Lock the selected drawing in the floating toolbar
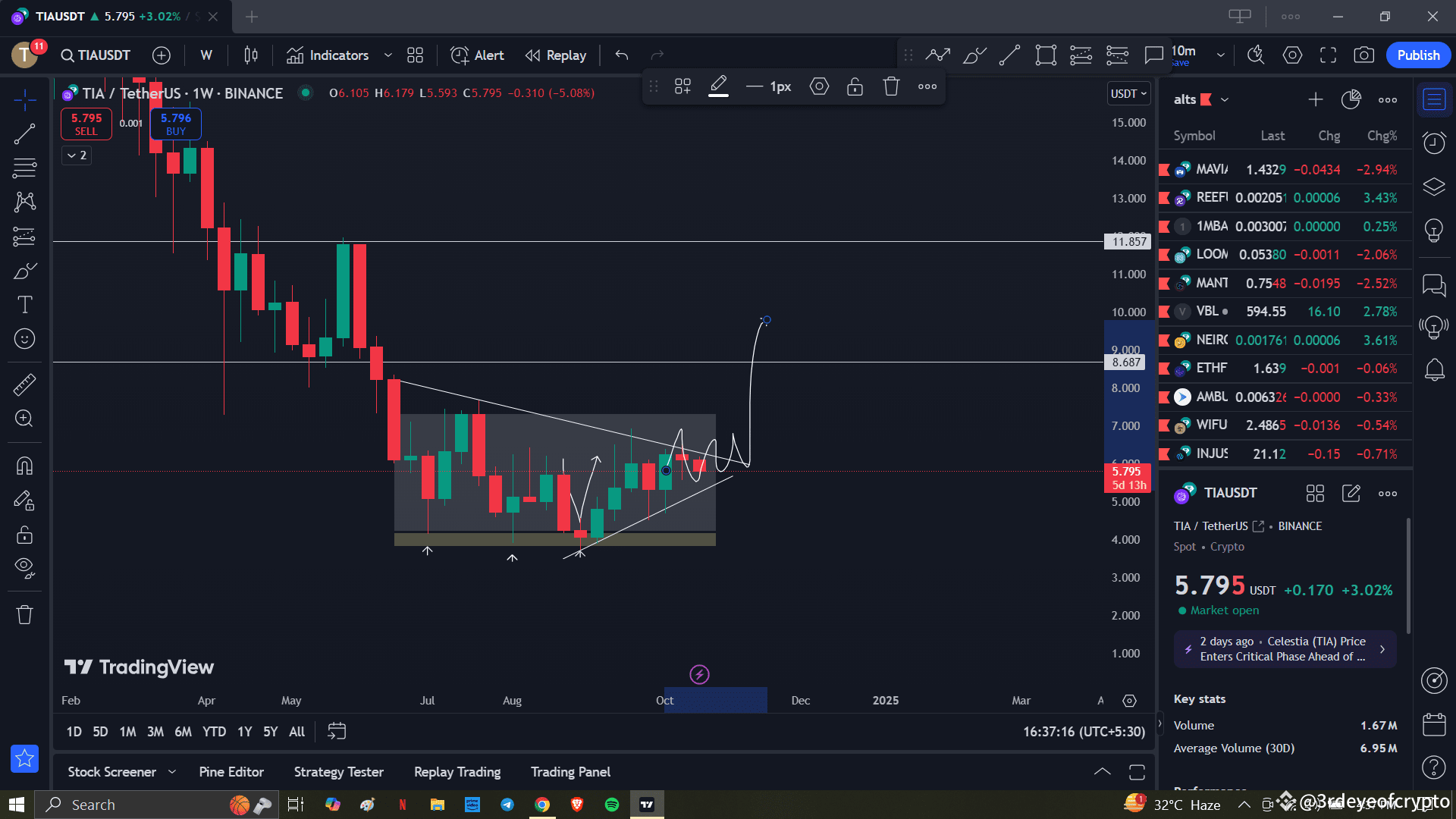 (x=855, y=86)
